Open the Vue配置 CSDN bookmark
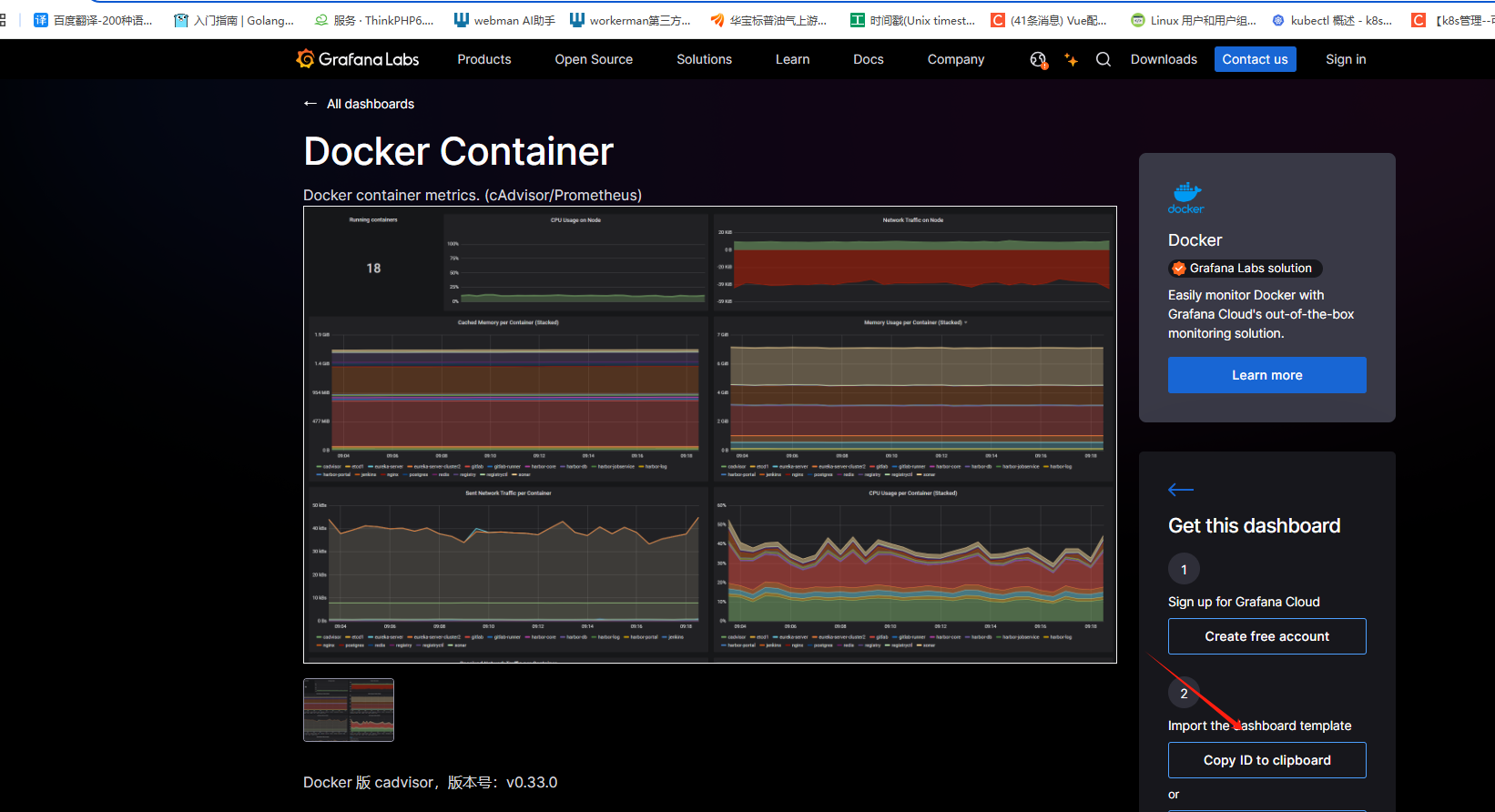The image size is (1495, 812). 1049,20
